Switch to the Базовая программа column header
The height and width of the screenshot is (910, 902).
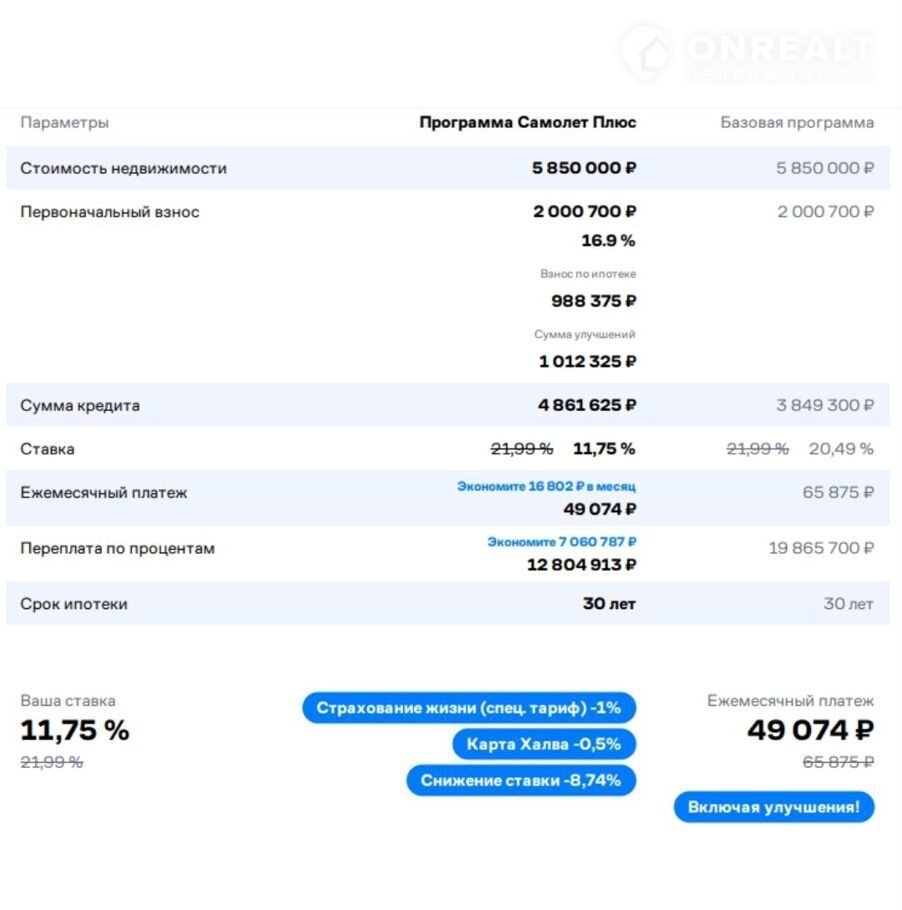point(797,123)
